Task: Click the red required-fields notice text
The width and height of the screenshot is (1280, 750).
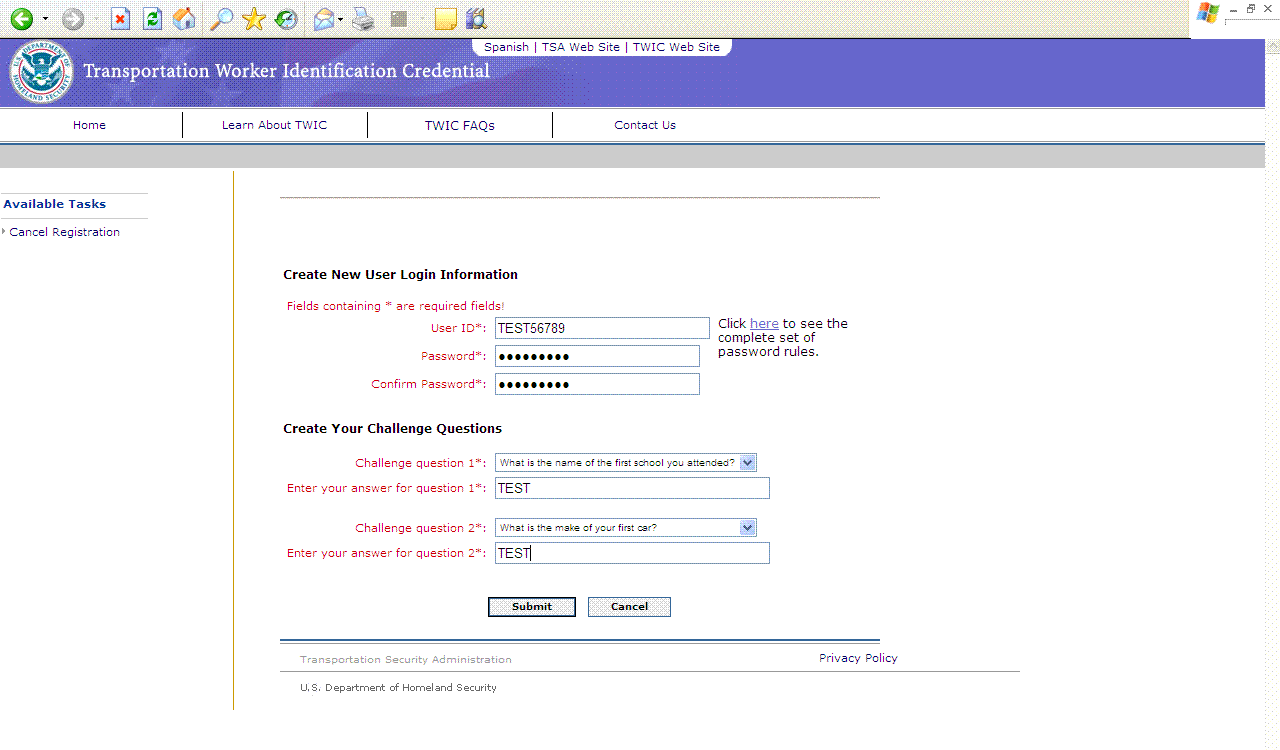Action: (x=395, y=306)
